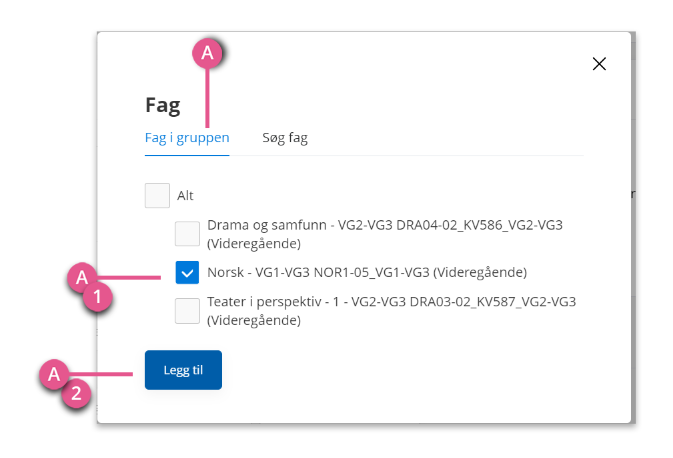Click pink A marker pointing at Norsk checkbox
The height and width of the screenshot is (458, 673).
pyautogui.click(x=82, y=278)
